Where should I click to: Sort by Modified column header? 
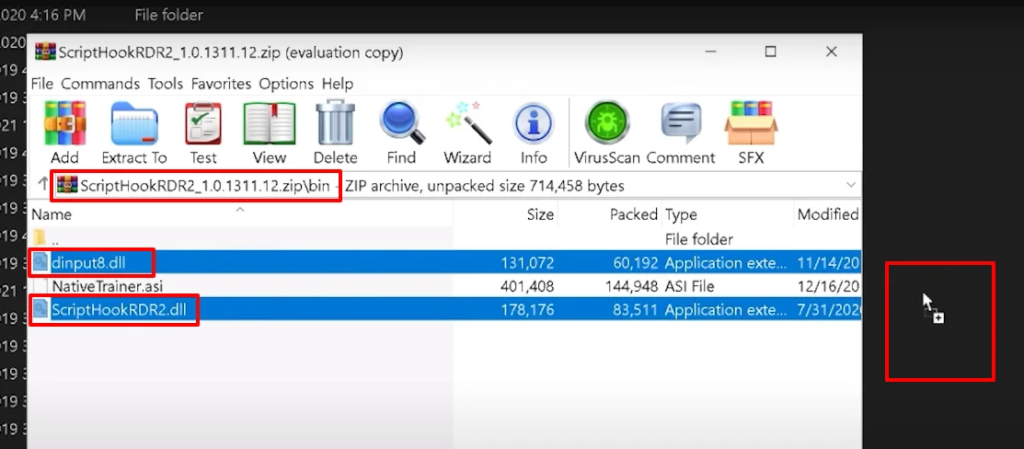[x=828, y=214]
